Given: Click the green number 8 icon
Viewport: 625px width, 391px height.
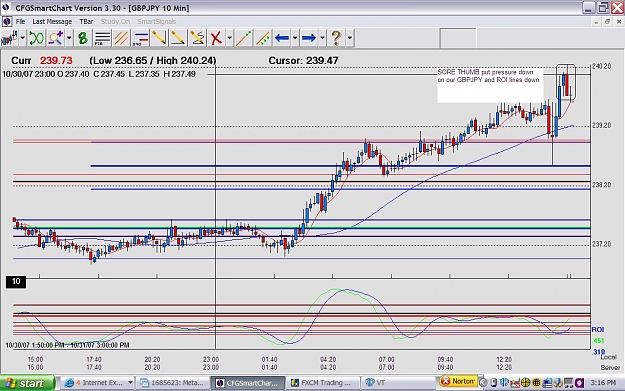Looking at the screenshot, I should 83,38.
